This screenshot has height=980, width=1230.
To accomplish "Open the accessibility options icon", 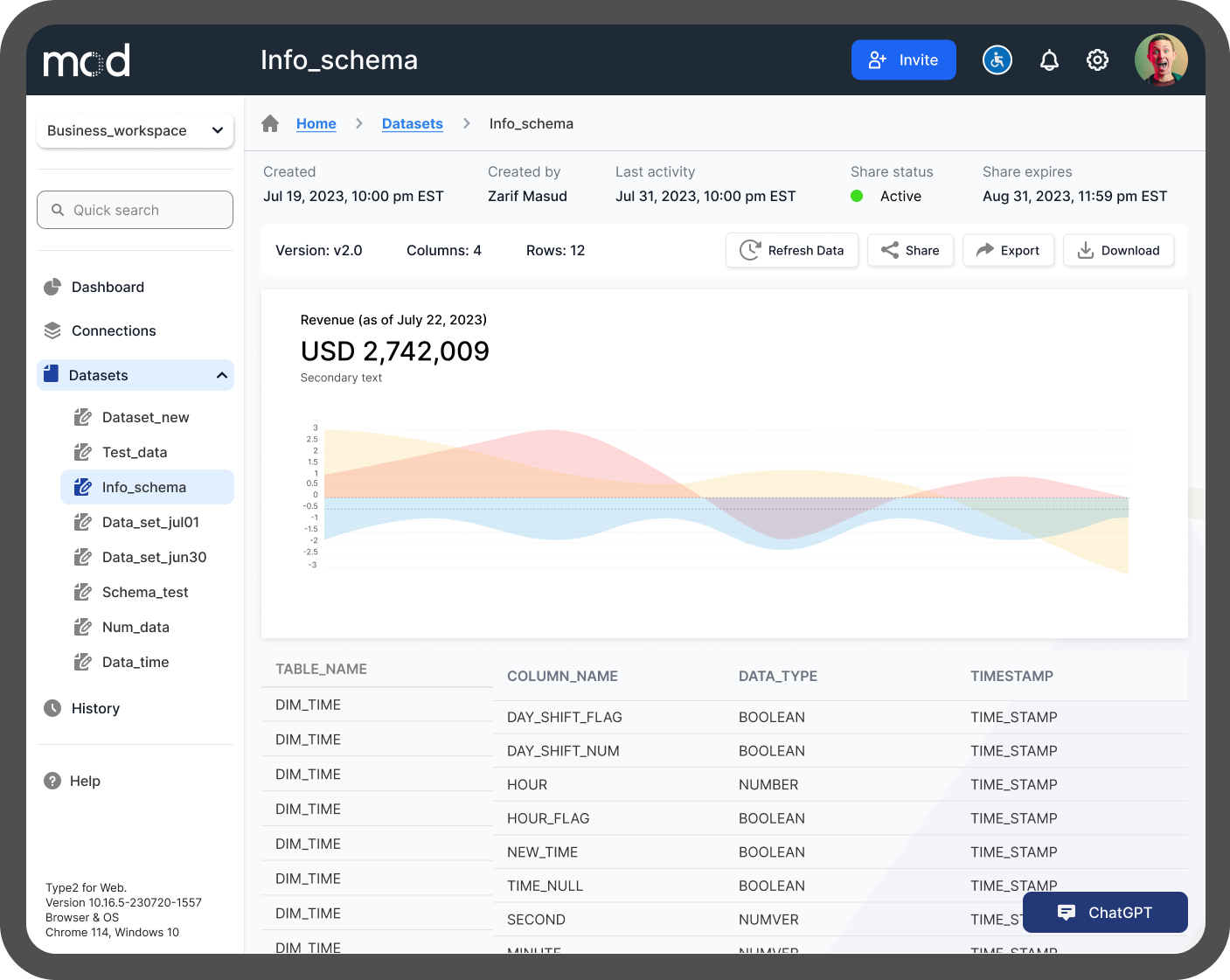I will tap(997, 60).
